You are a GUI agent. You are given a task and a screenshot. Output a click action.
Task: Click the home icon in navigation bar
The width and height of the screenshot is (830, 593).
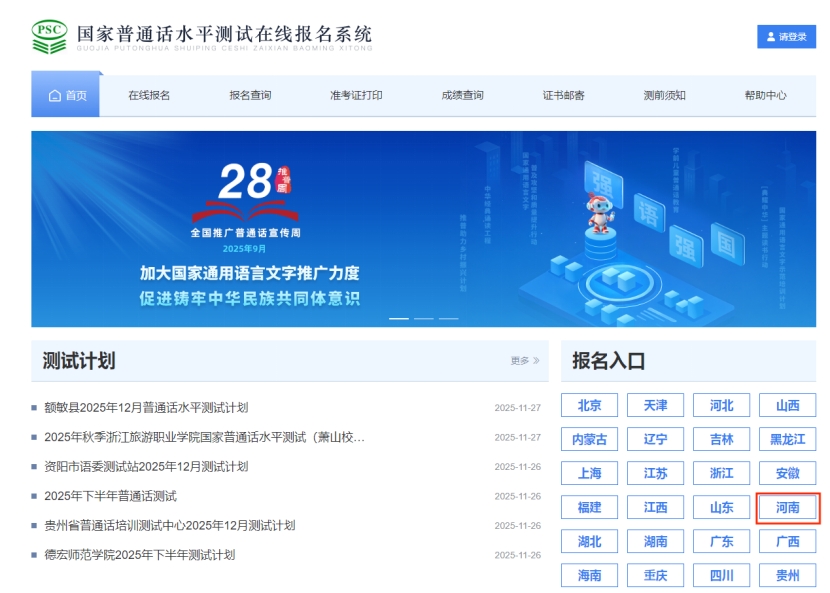tap(55, 96)
